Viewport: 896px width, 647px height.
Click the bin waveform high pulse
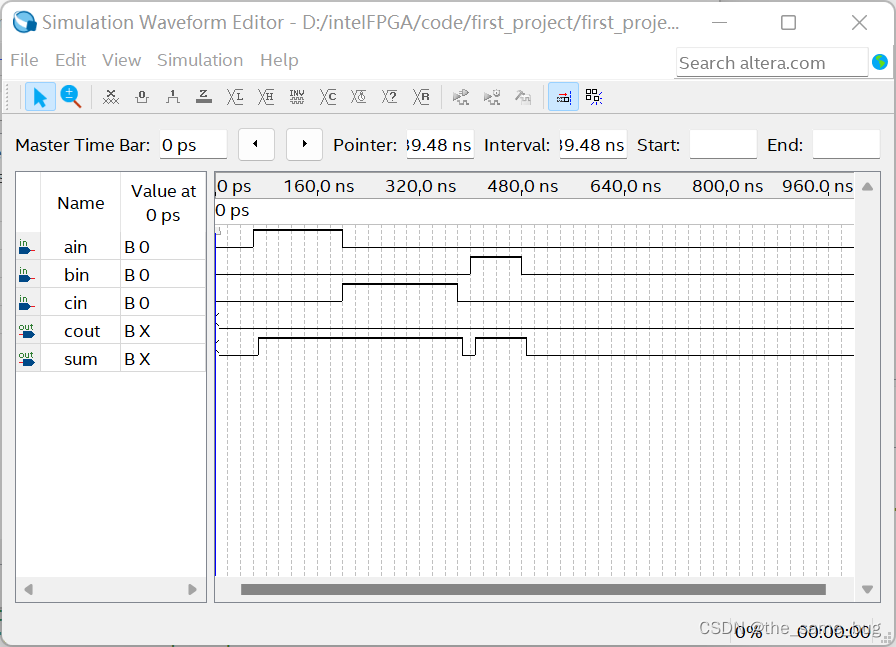[x=496, y=266]
